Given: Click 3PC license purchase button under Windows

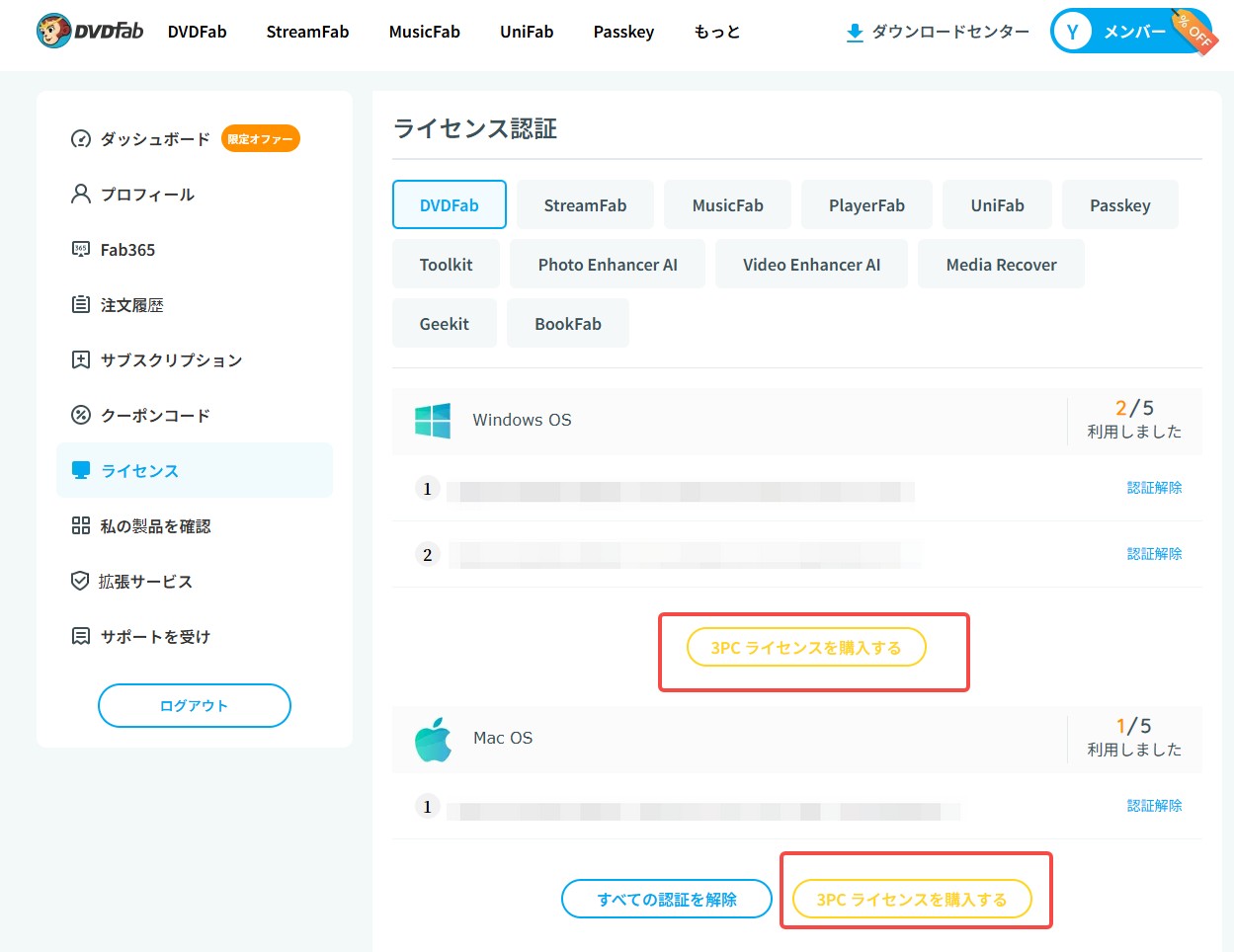Looking at the screenshot, I should coord(806,648).
